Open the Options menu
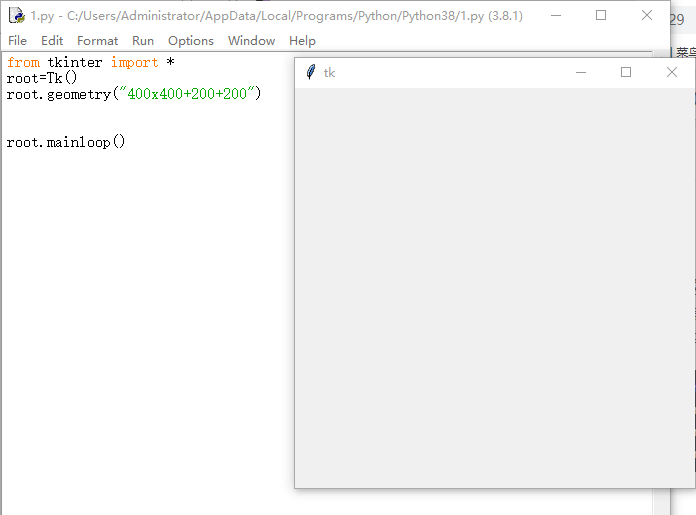 191,41
